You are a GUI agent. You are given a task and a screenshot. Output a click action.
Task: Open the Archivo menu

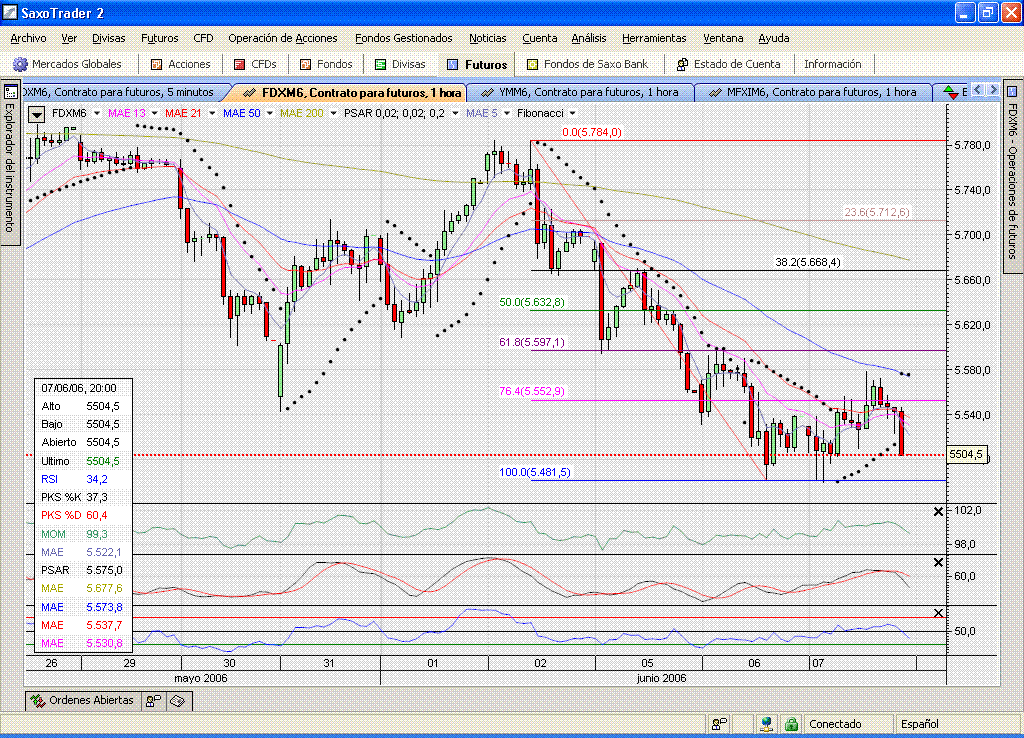(x=28, y=38)
